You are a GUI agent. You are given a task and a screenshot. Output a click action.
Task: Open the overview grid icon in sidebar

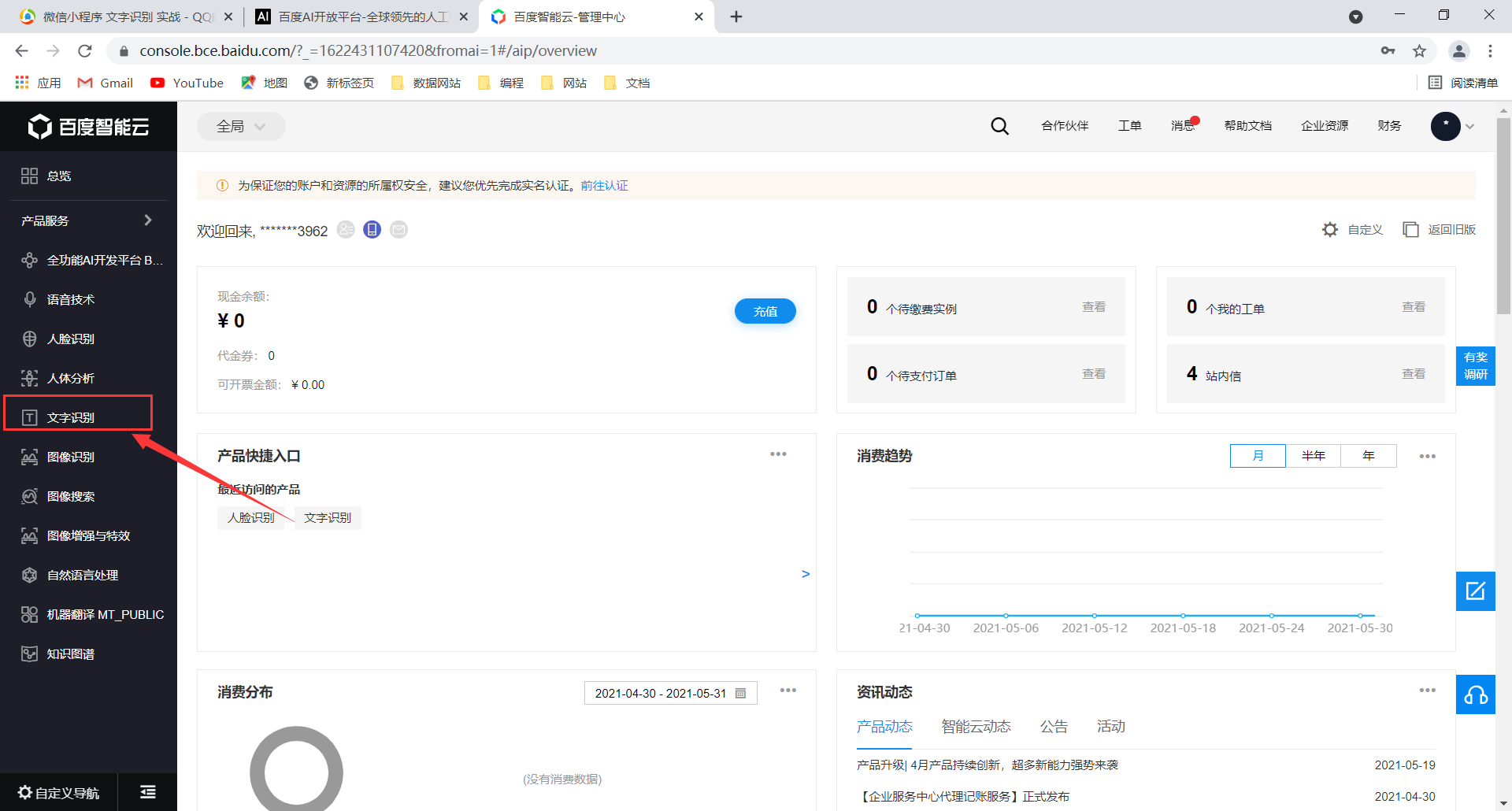click(x=29, y=176)
